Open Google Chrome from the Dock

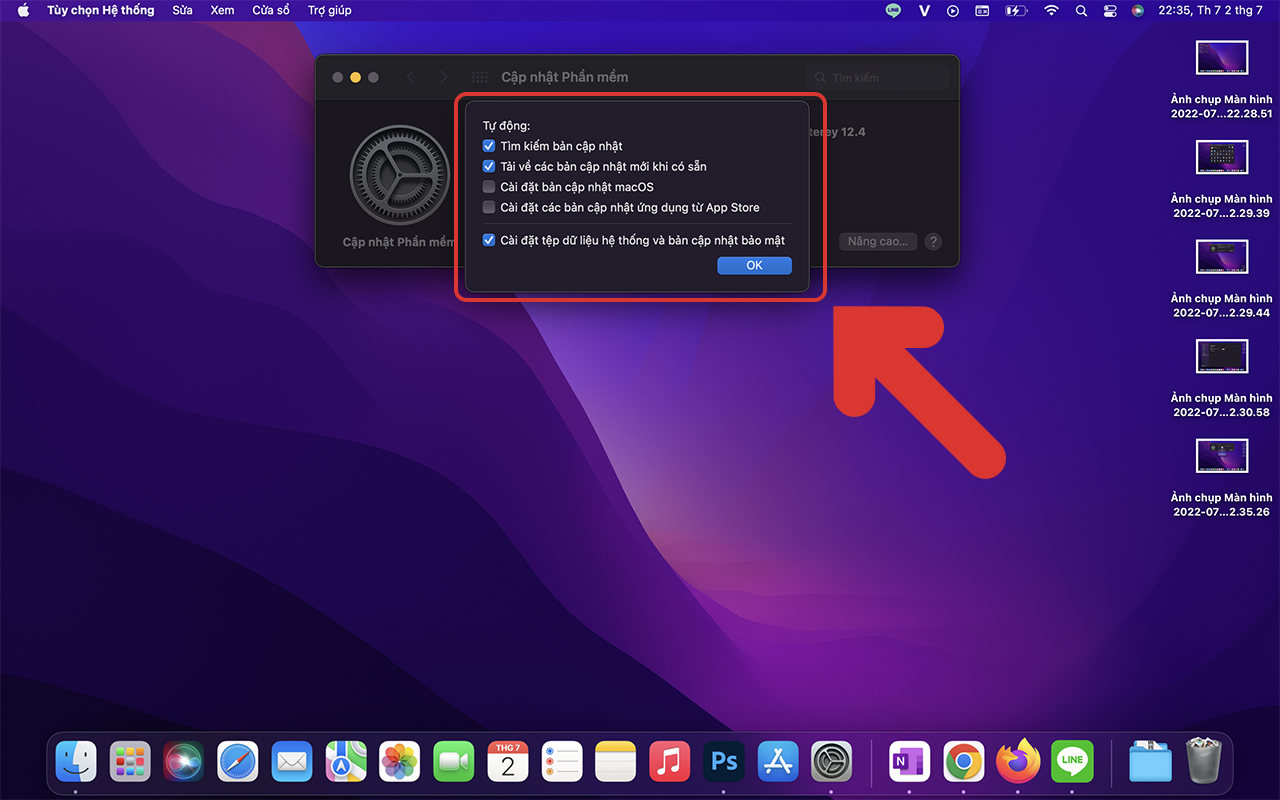click(964, 762)
